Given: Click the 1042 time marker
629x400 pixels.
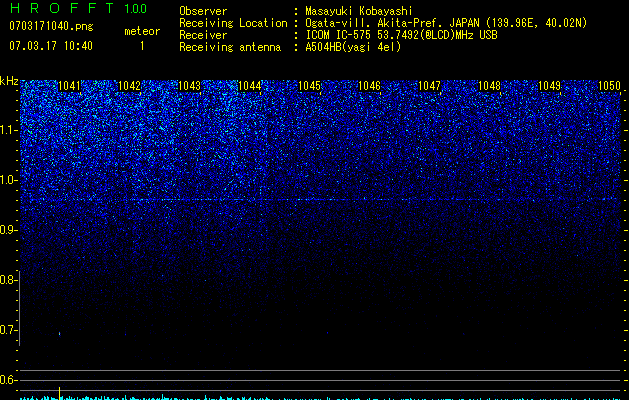Looking at the screenshot, I should (130, 86).
